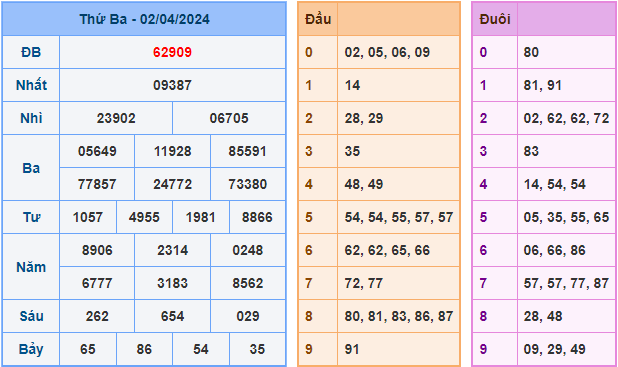Click fourth prize number 1981
The image size is (618, 367).
[200, 217]
